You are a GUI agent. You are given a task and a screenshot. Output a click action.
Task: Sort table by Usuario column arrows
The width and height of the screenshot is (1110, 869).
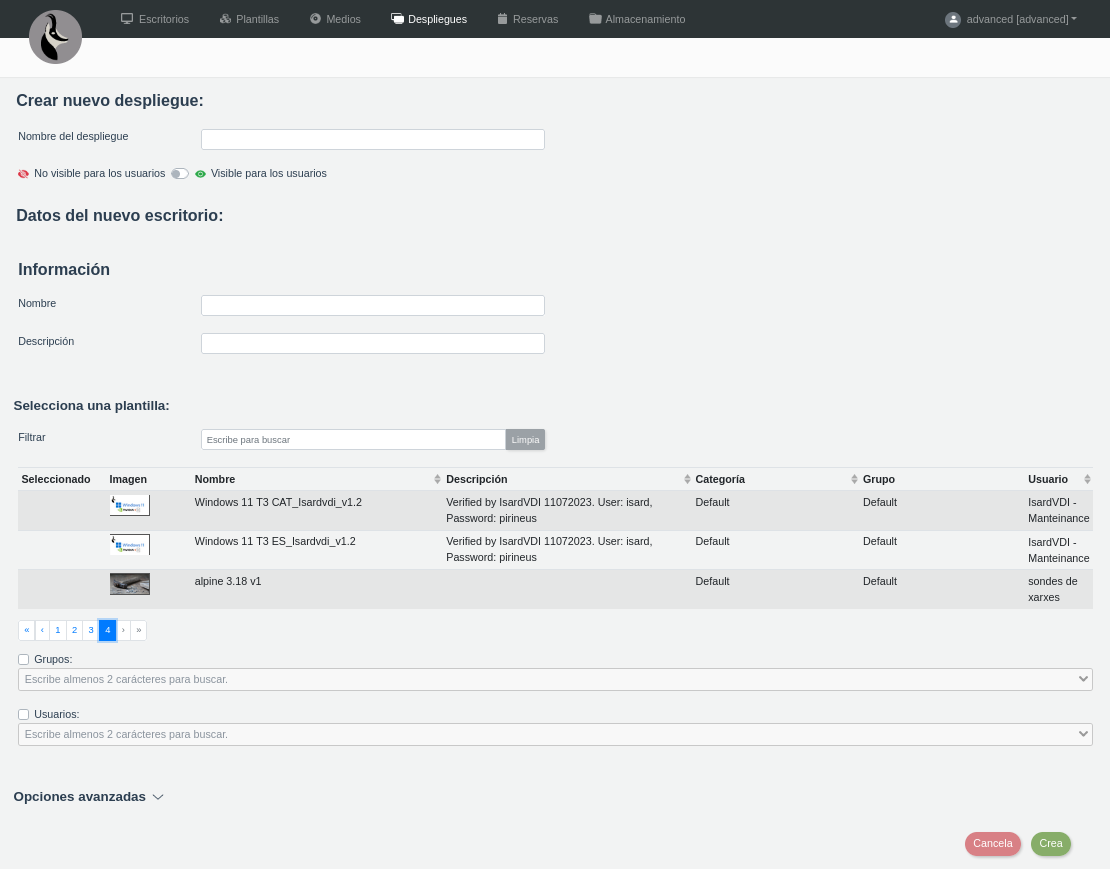click(1087, 479)
